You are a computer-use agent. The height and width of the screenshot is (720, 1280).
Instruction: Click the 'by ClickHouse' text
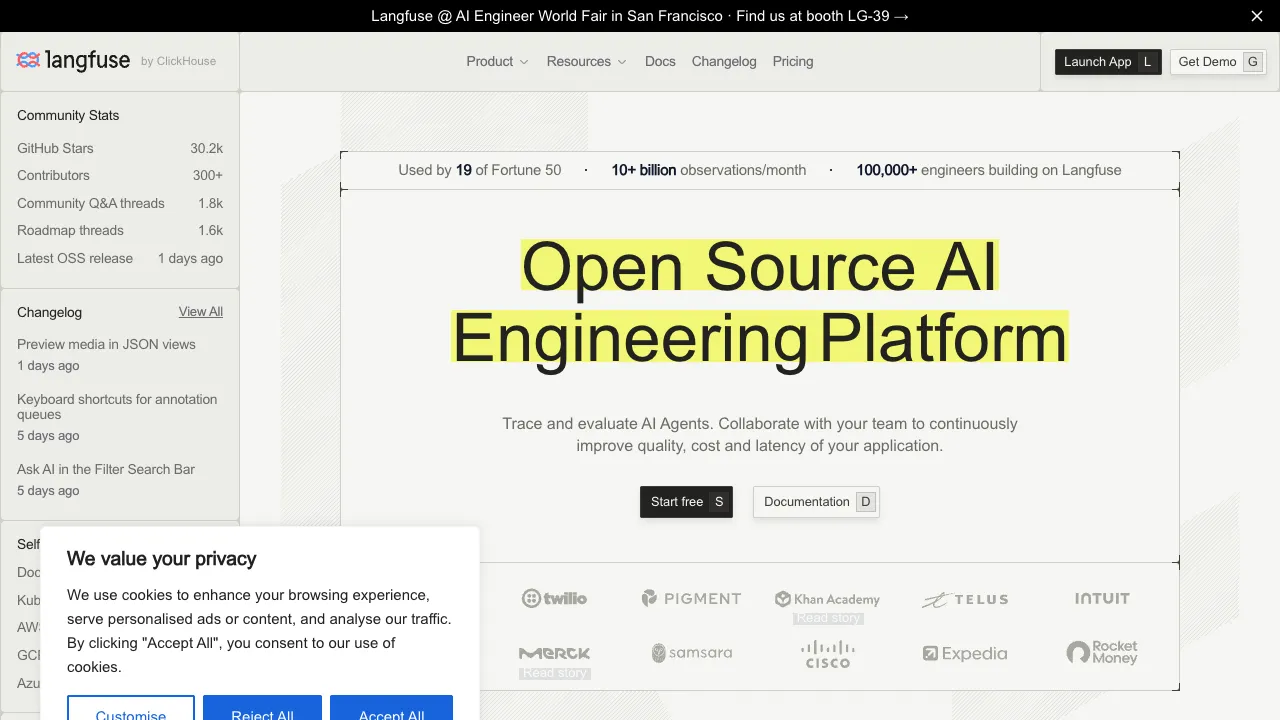pos(178,61)
